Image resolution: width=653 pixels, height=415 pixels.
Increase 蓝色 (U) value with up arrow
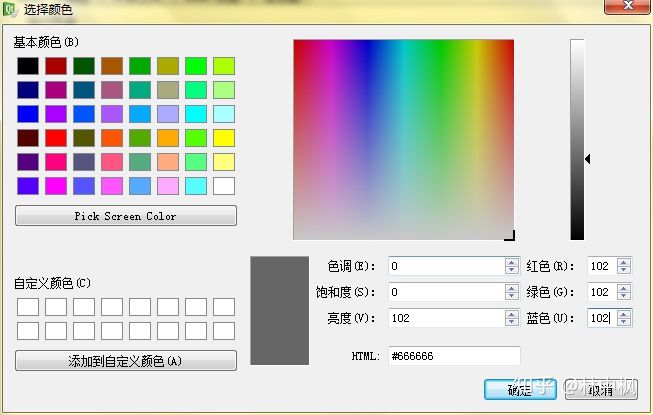[624, 314]
